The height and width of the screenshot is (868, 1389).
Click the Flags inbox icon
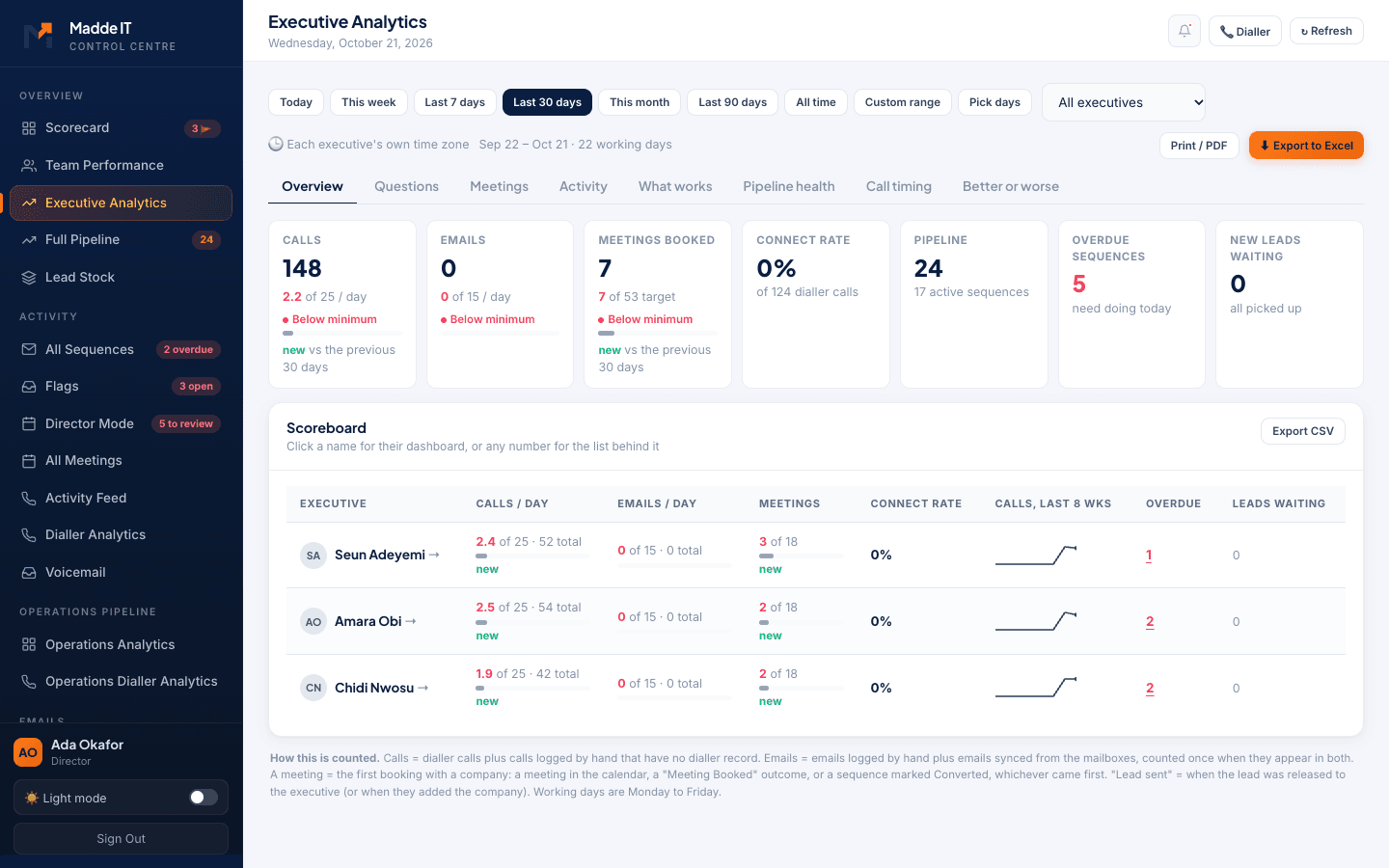click(29, 387)
